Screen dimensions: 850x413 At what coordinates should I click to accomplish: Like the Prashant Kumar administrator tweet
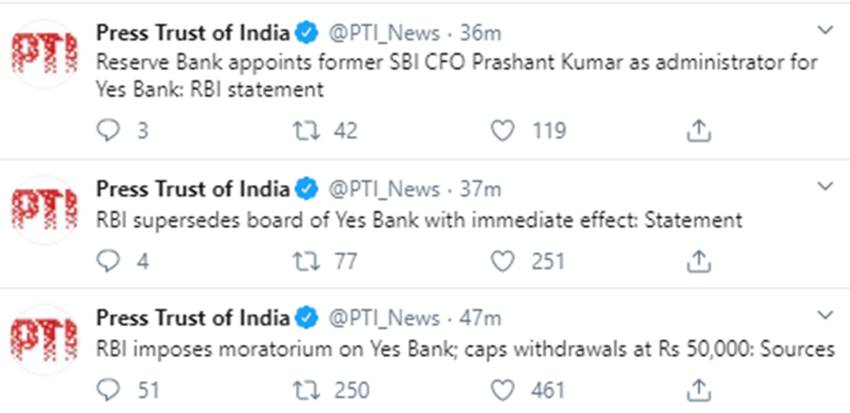[504, 131]
